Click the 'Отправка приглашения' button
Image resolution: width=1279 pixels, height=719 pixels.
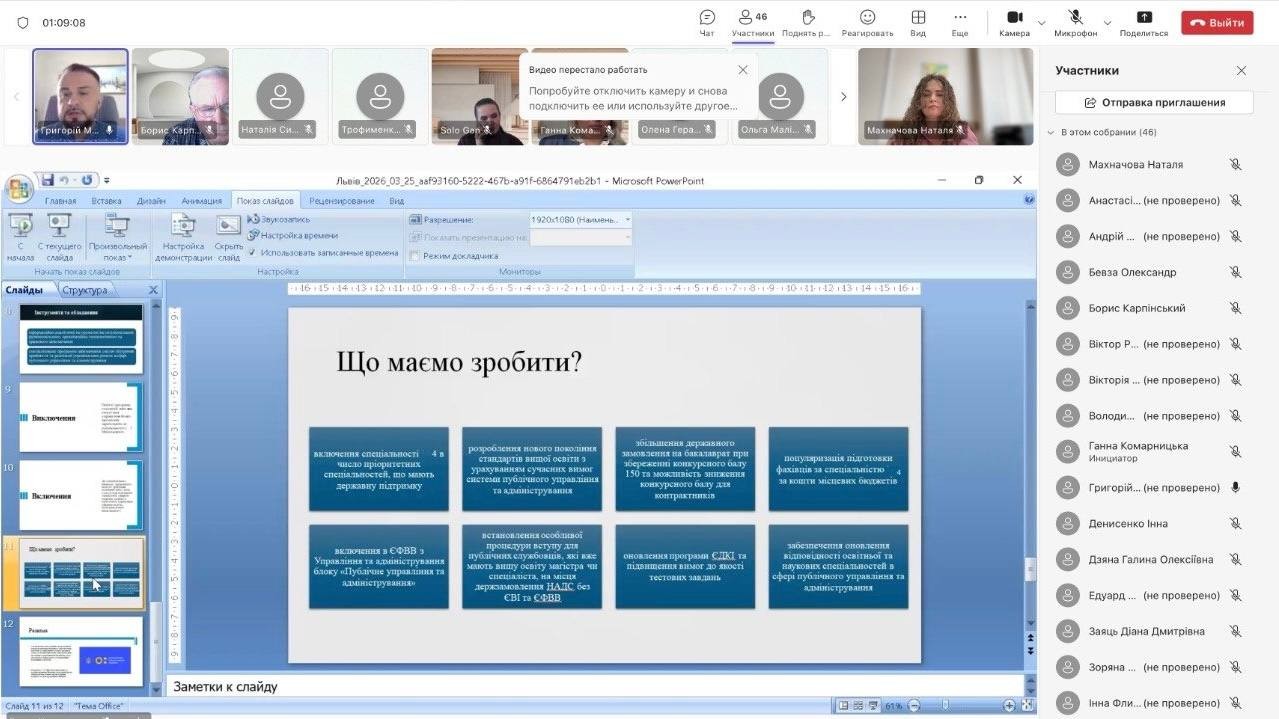click(1154, 102)
